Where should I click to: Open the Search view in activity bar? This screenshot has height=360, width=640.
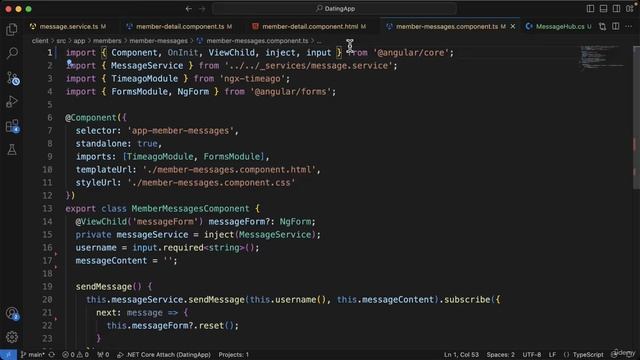[12, 53]
